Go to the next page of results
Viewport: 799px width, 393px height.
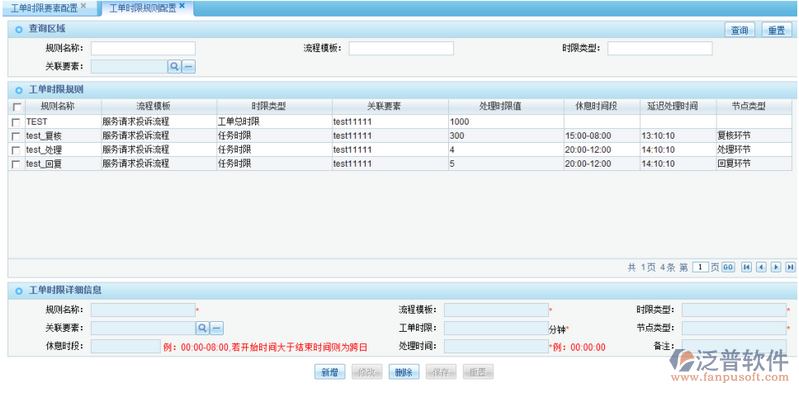pyautogui.click(x=776, y=267)
